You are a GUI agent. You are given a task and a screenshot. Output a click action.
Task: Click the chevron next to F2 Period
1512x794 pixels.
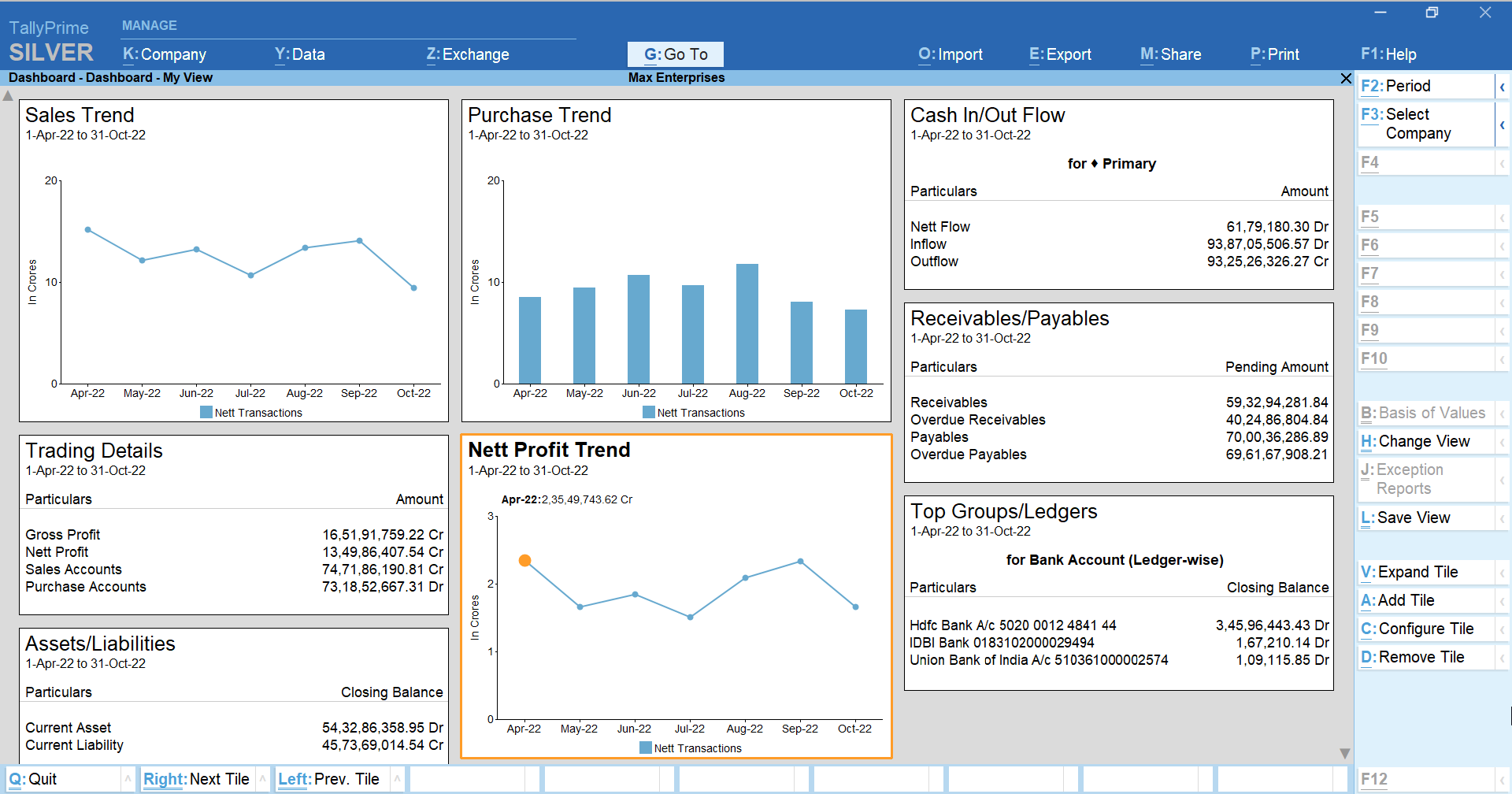click(1503, 87)
